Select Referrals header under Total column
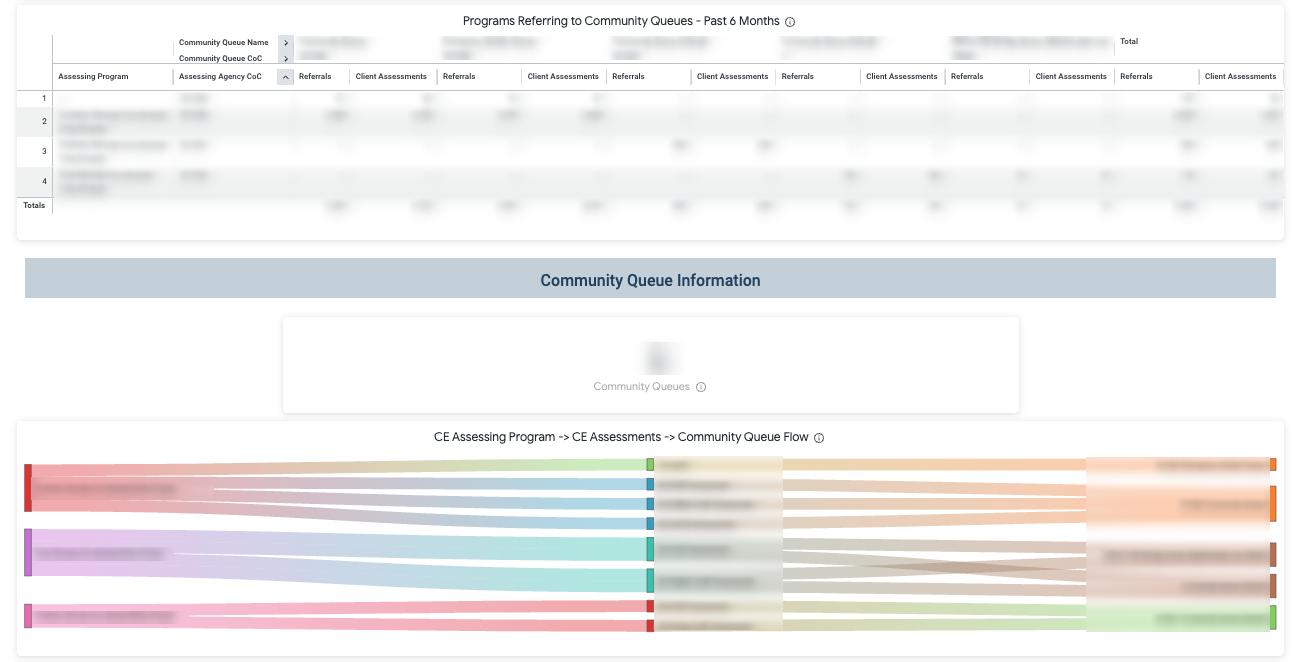The image size is (1293, 662). (1136, 77)
